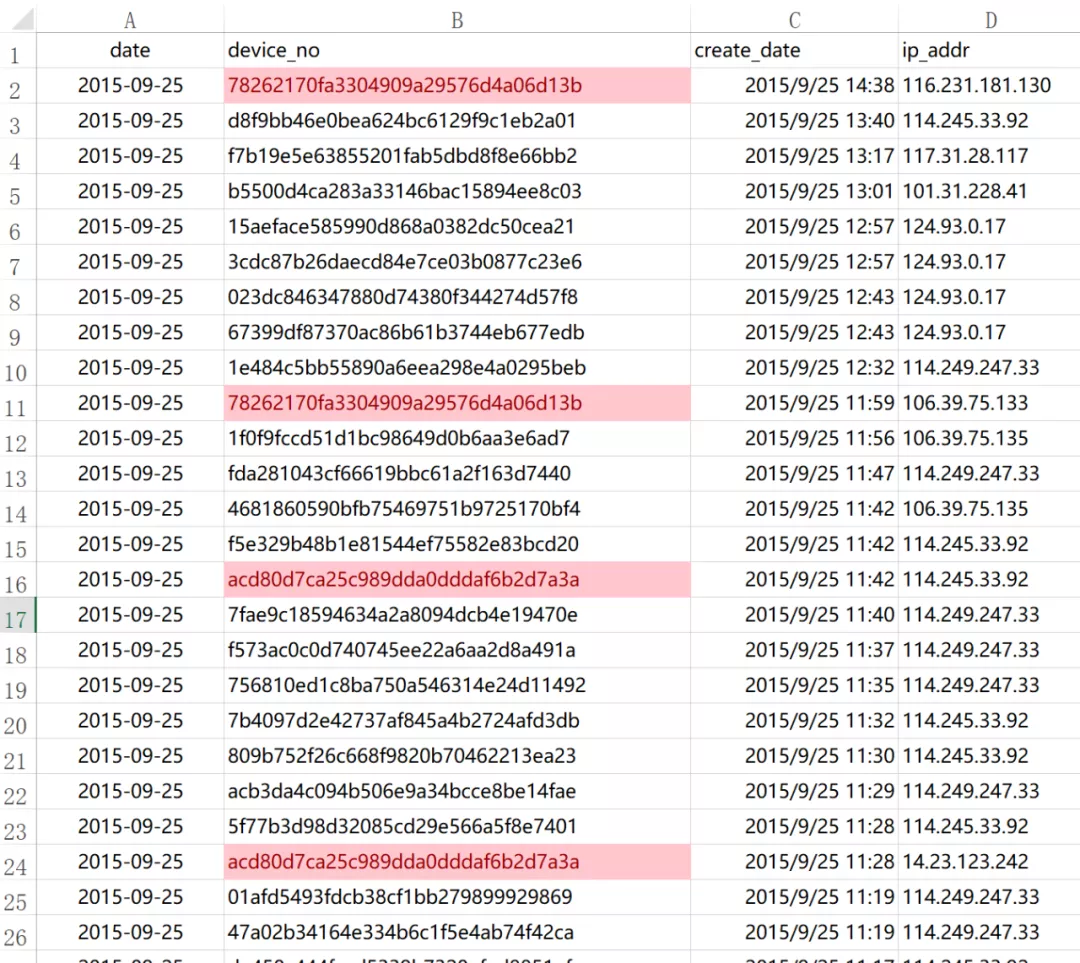Select row 24 header
The image size is (1080, 963).
tap(17, 862)
